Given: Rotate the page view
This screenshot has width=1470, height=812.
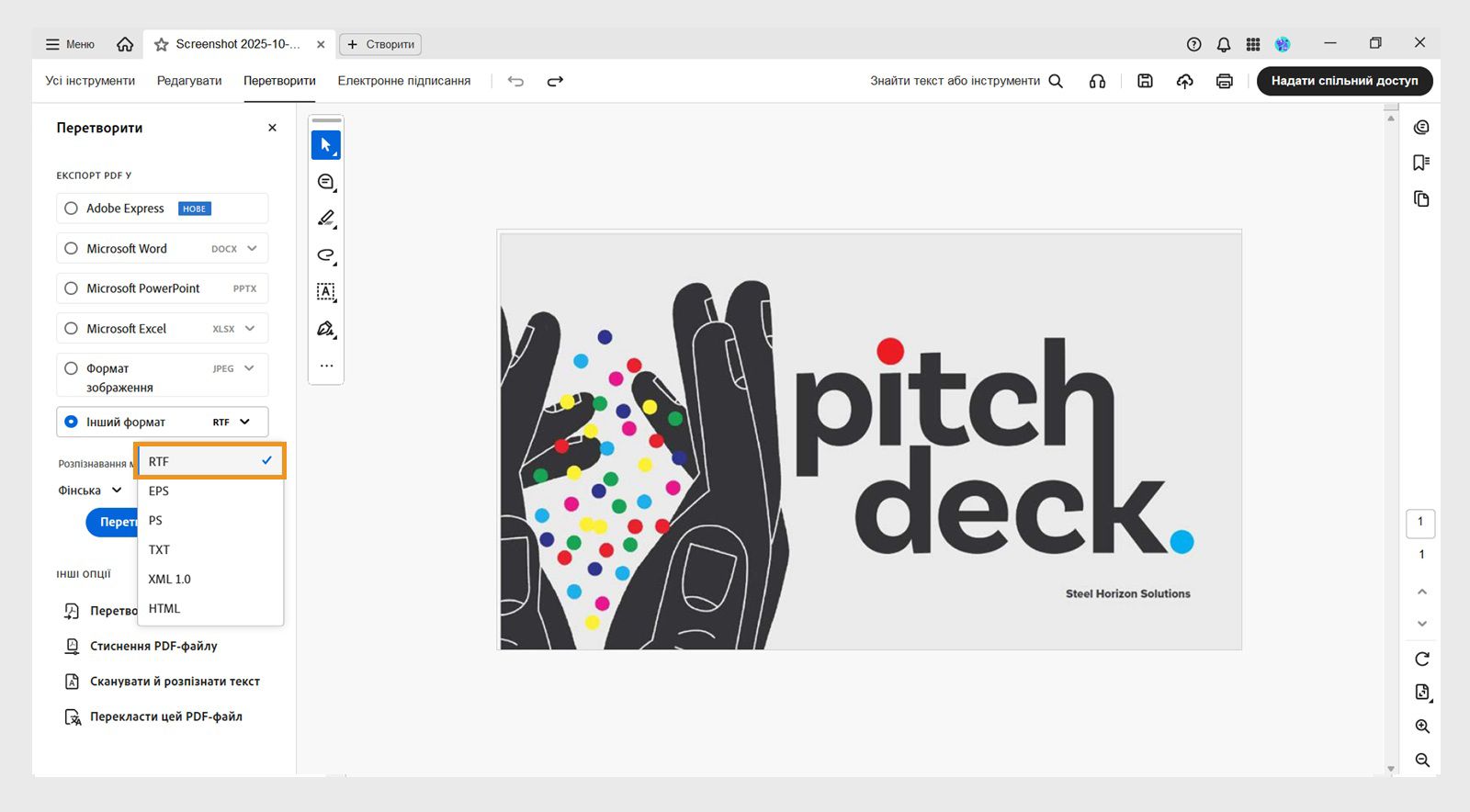Looking at the screenshot, I should click(x=1422, y=659).
